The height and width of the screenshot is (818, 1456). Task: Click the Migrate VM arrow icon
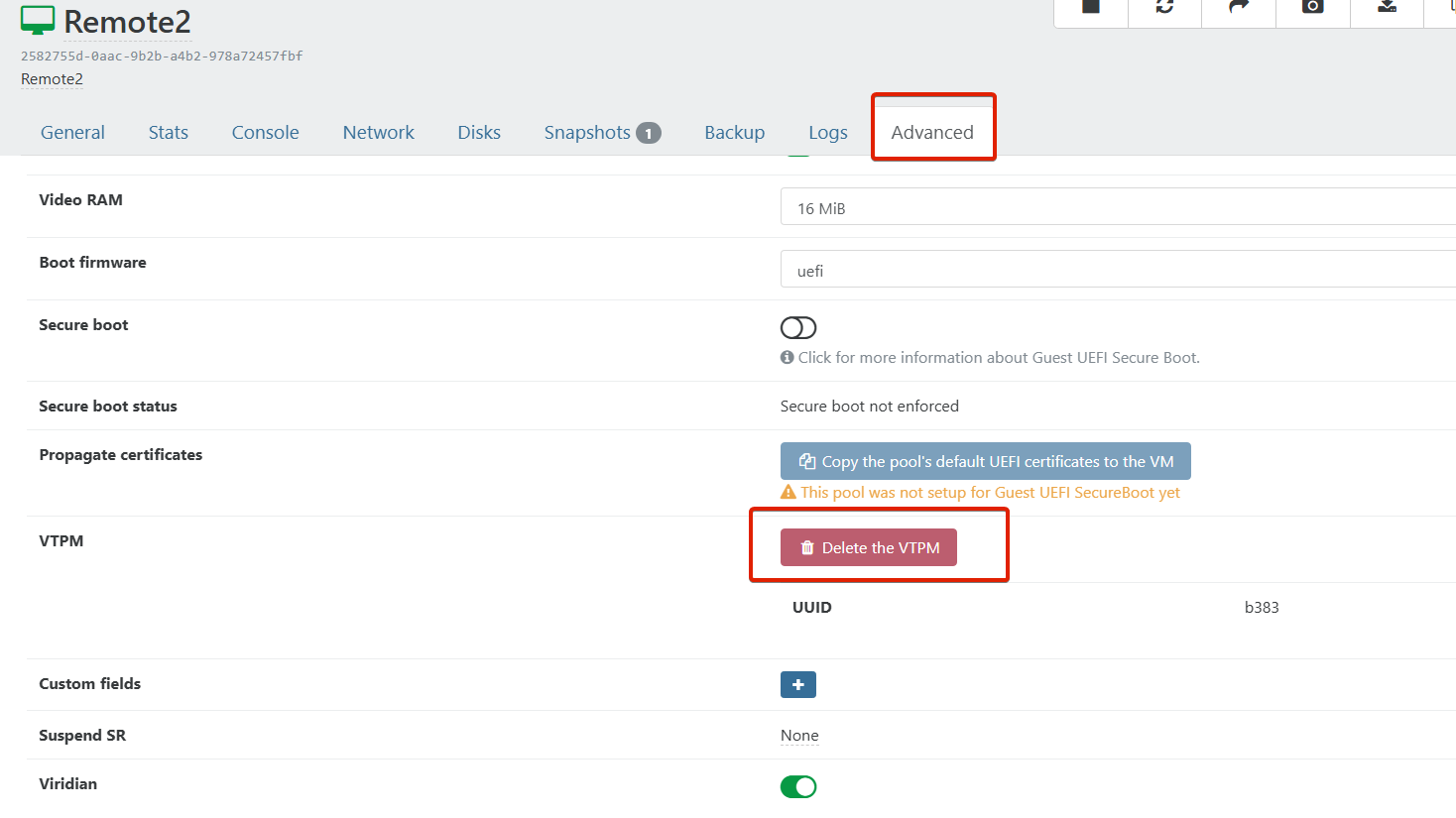1239,7
